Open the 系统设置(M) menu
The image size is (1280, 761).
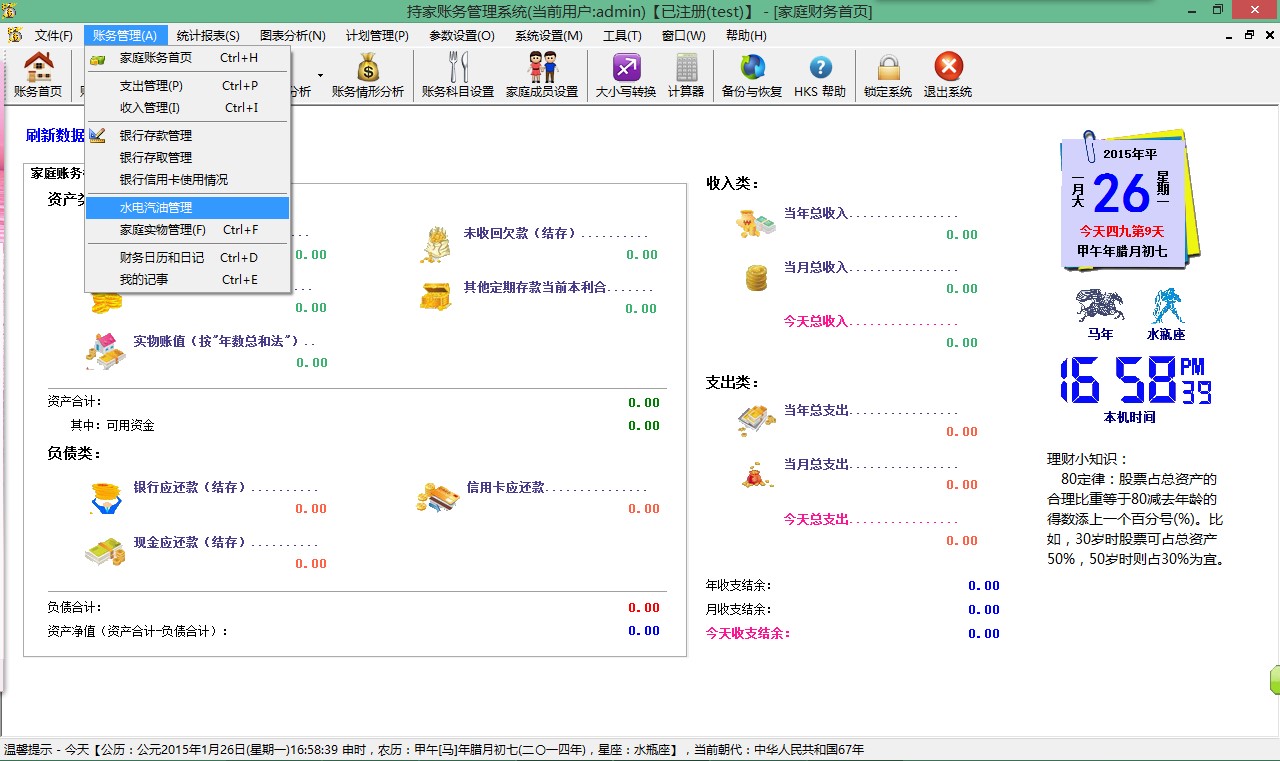pyautogui.click(x=548, y=36)
